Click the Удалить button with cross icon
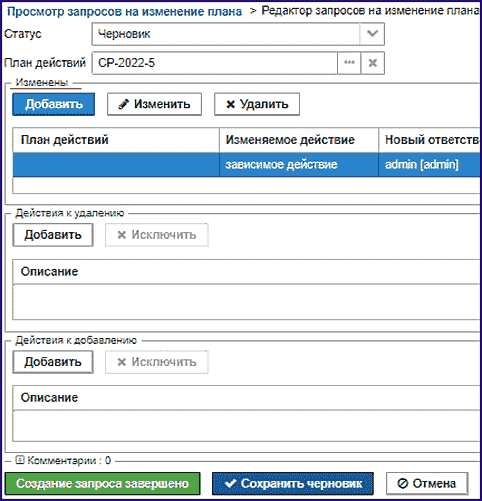The image size is (482, 501). (x=257, y=104)
